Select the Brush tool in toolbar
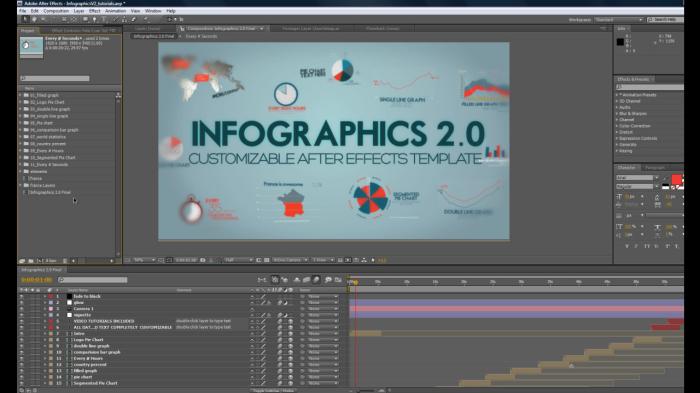Image resolution: width=700 pixels, height=393 pixels. (x=115, y=19)
